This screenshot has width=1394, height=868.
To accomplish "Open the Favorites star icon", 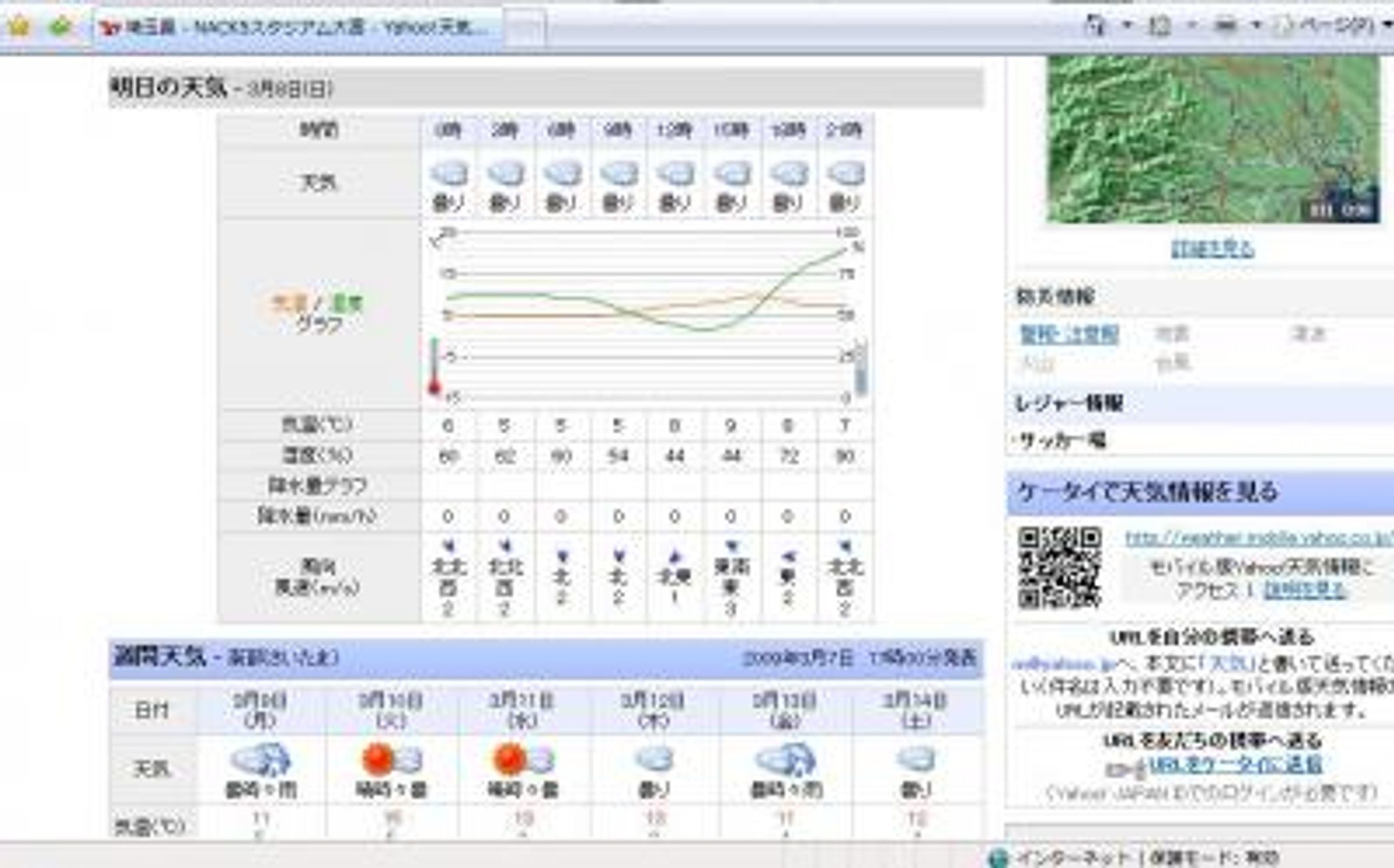I will pos(19,27).
